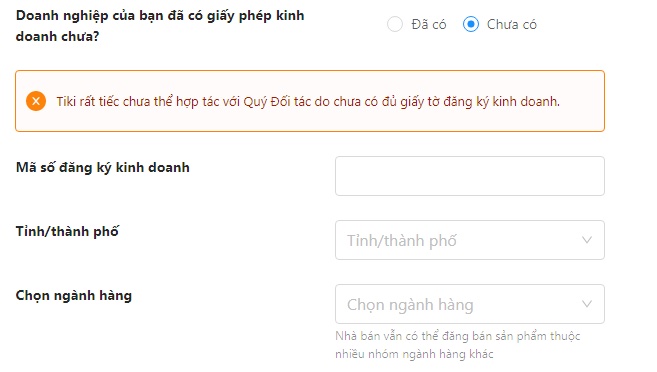Click the "Chưa có" option label text

[512, 24]
